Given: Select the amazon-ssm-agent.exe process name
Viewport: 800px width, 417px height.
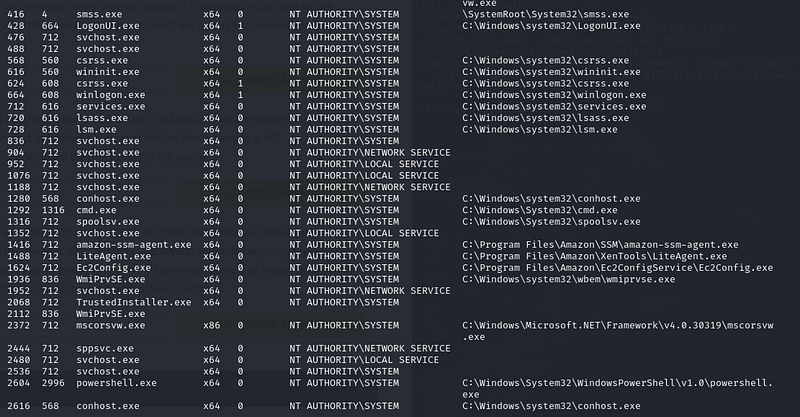Looking at the screenshot, I should pyautogui.click(x=134, y=244).
